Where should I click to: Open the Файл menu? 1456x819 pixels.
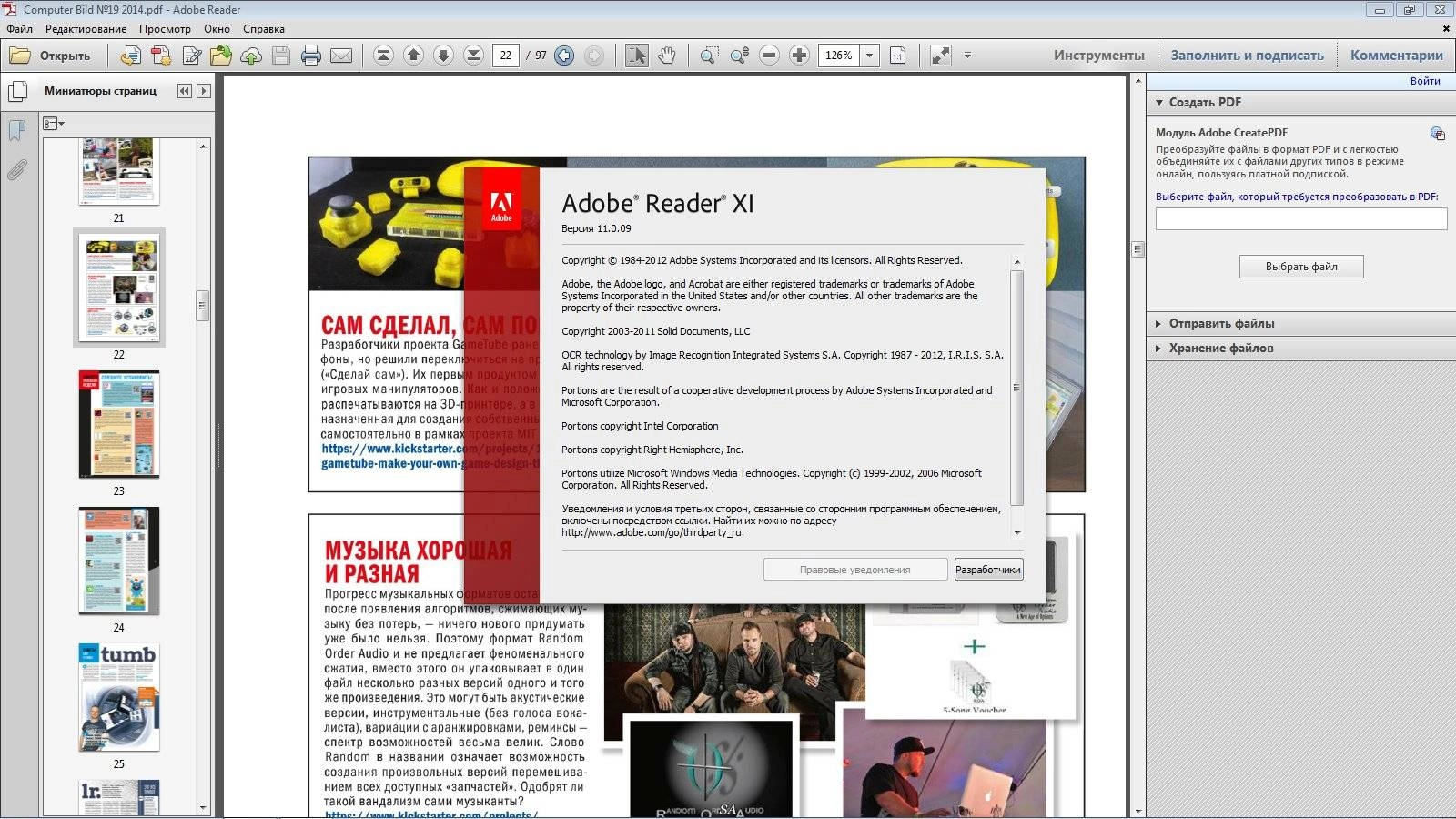(19, 29)
